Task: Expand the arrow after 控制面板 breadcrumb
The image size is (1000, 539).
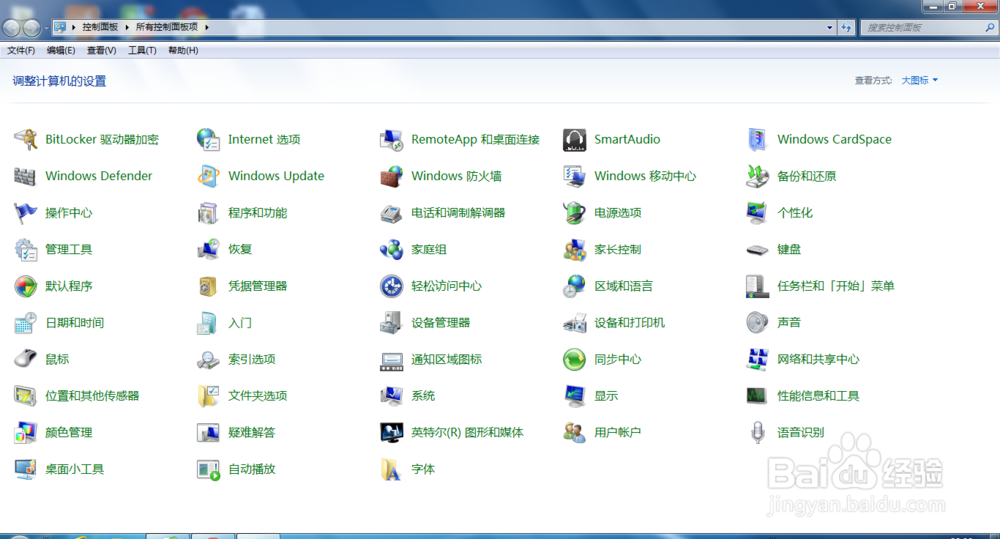Action: (x=127, y=27)
